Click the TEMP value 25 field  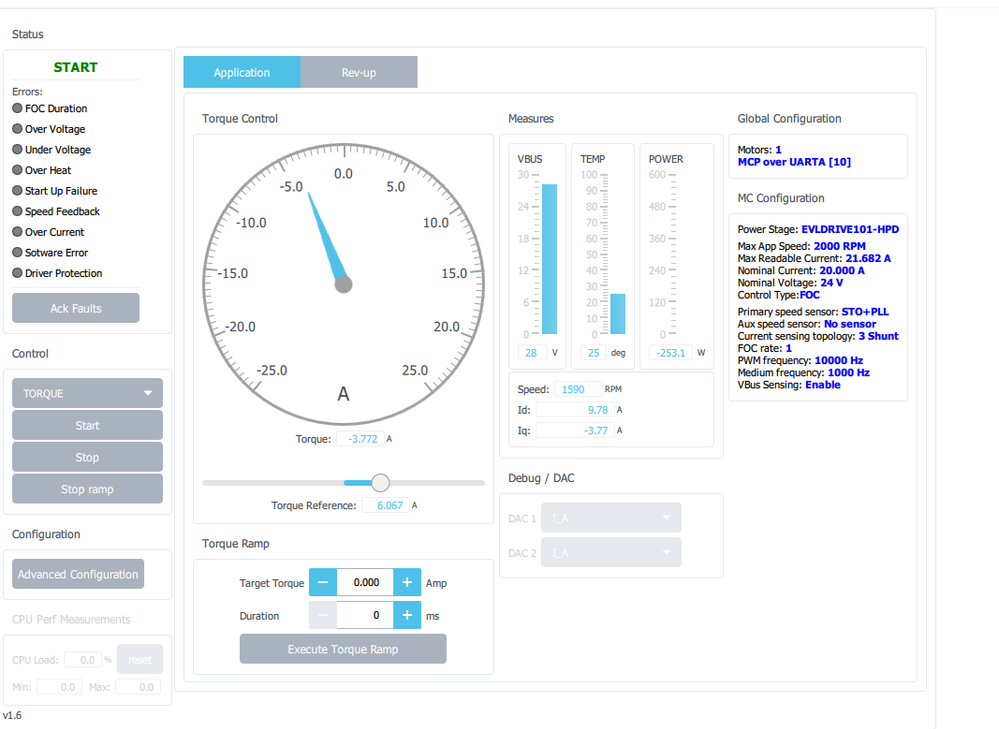pos(593,352)
